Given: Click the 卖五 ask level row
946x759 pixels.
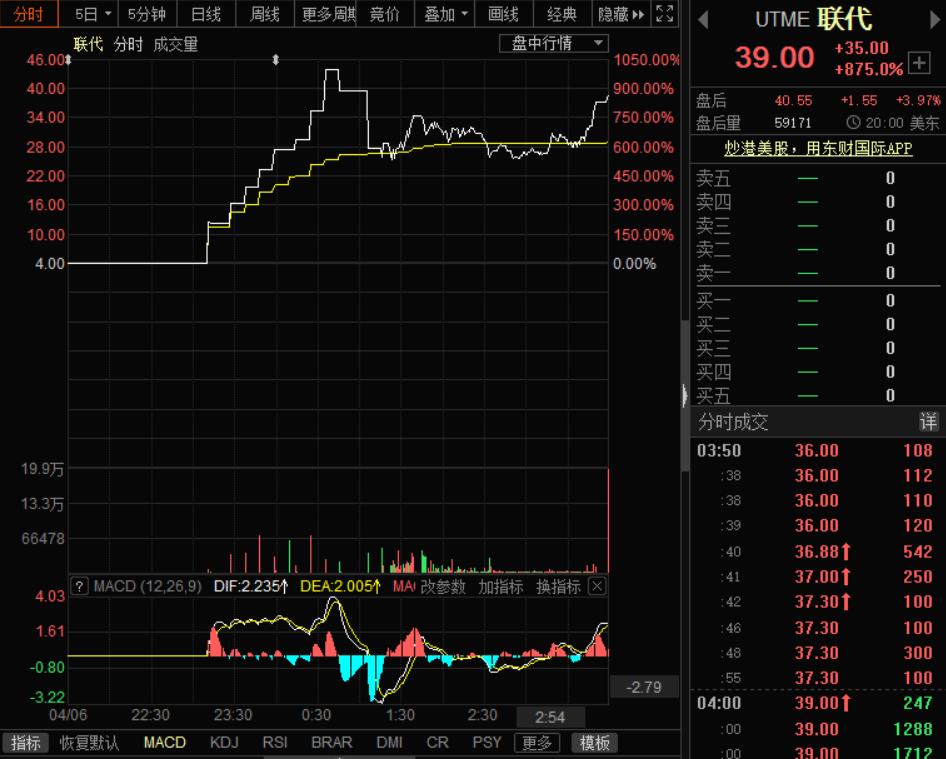Looking at the screenshot, I should pyautogui.click(x=817, y=178).
